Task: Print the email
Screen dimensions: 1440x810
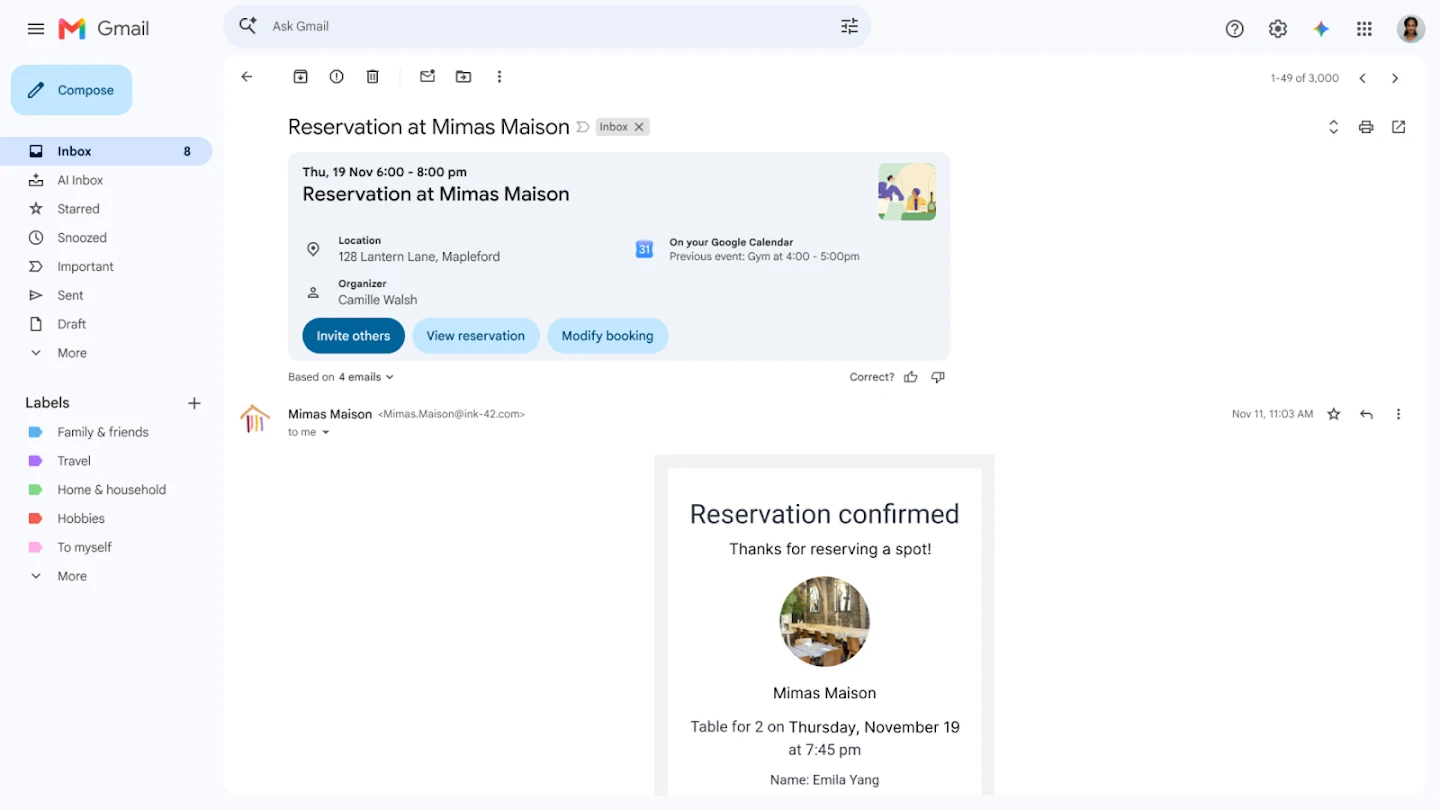Action: [1366, 127]
